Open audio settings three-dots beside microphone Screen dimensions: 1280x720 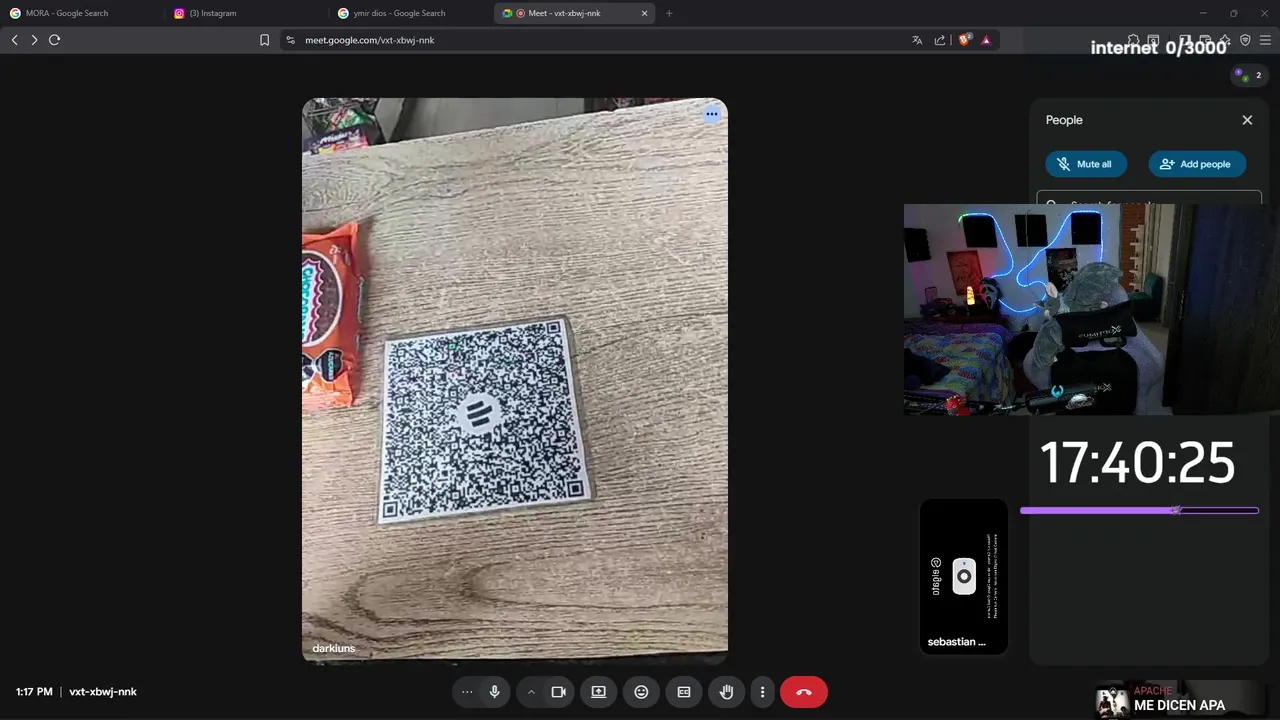tap(467, 692)
